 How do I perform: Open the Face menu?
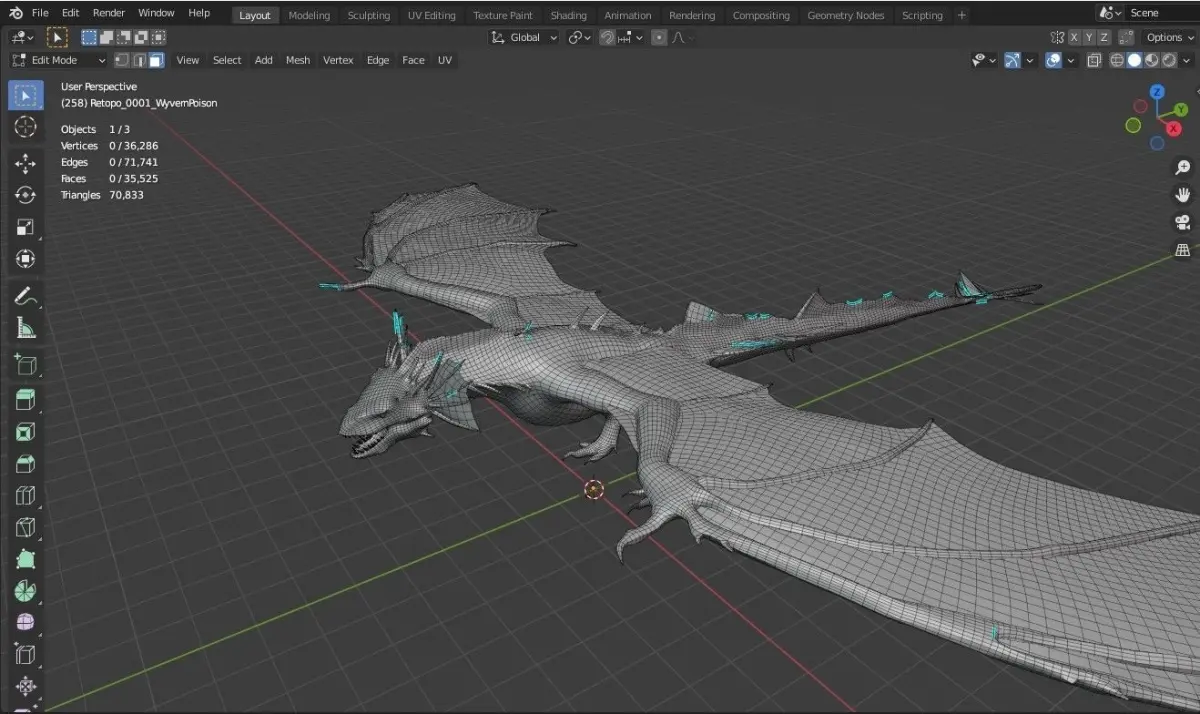[413, 60]
